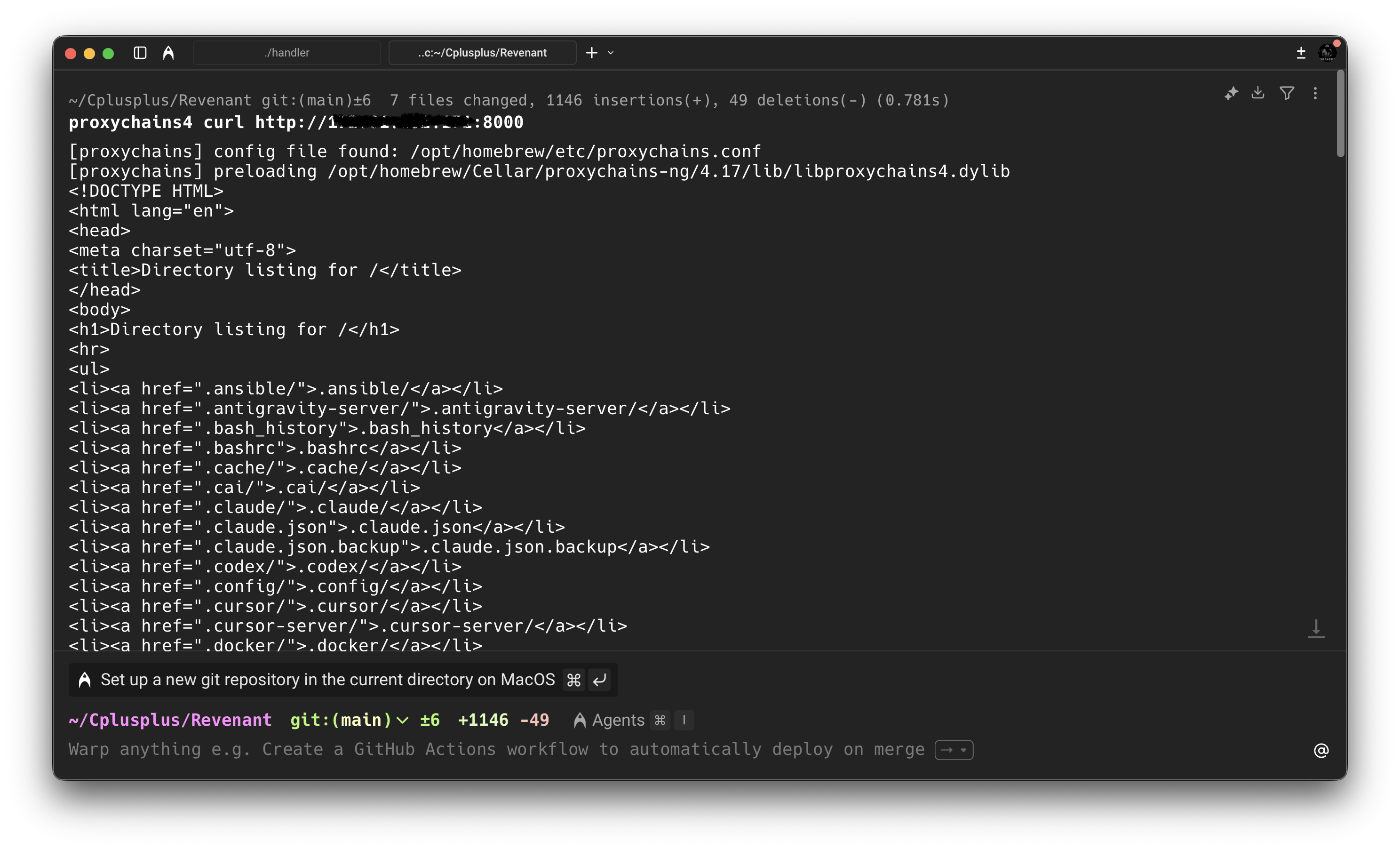Attach context with the @ icon in the input
The width and height of the screenshot is (1400, 850).
point(1321,750)
